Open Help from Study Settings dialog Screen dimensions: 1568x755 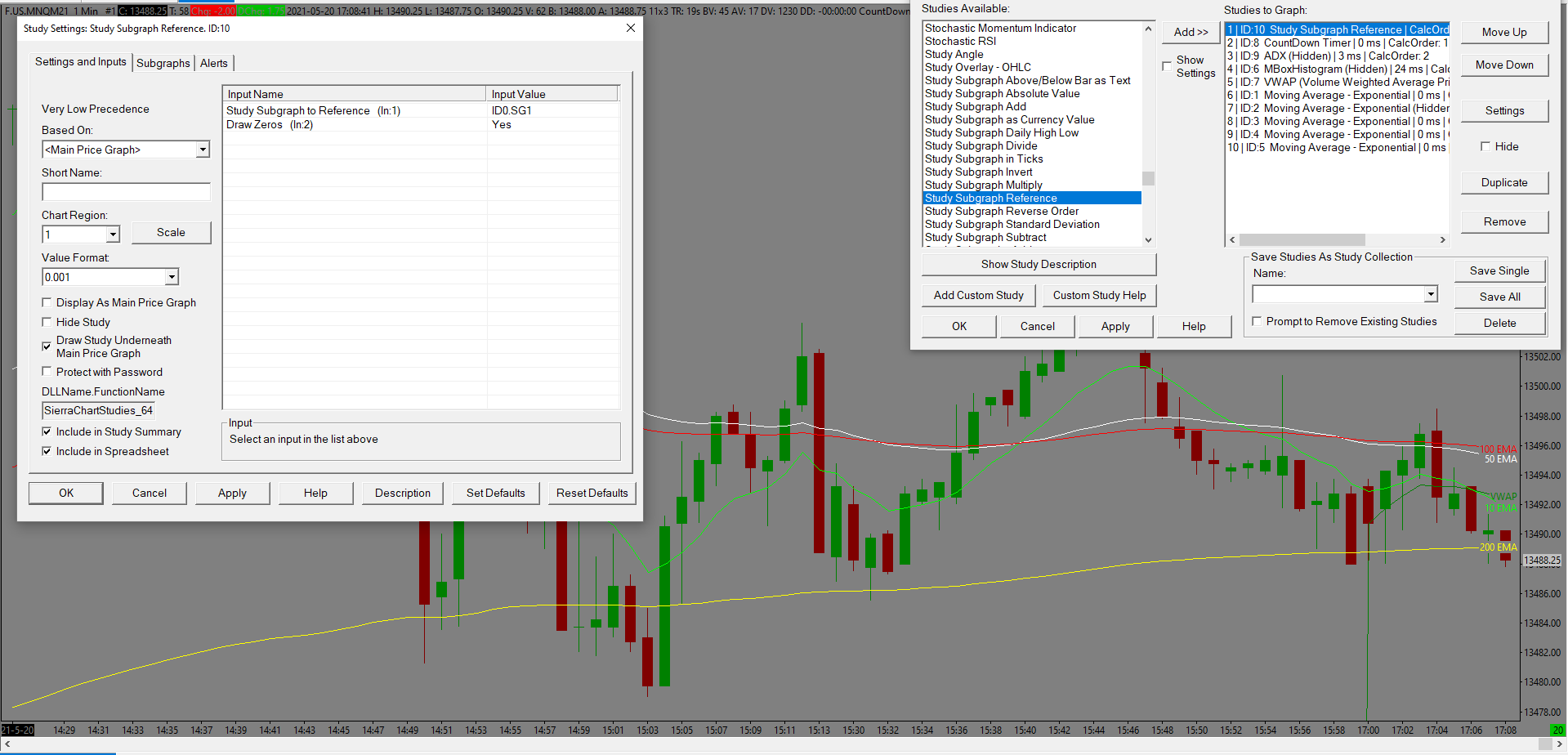pos(315,493)
